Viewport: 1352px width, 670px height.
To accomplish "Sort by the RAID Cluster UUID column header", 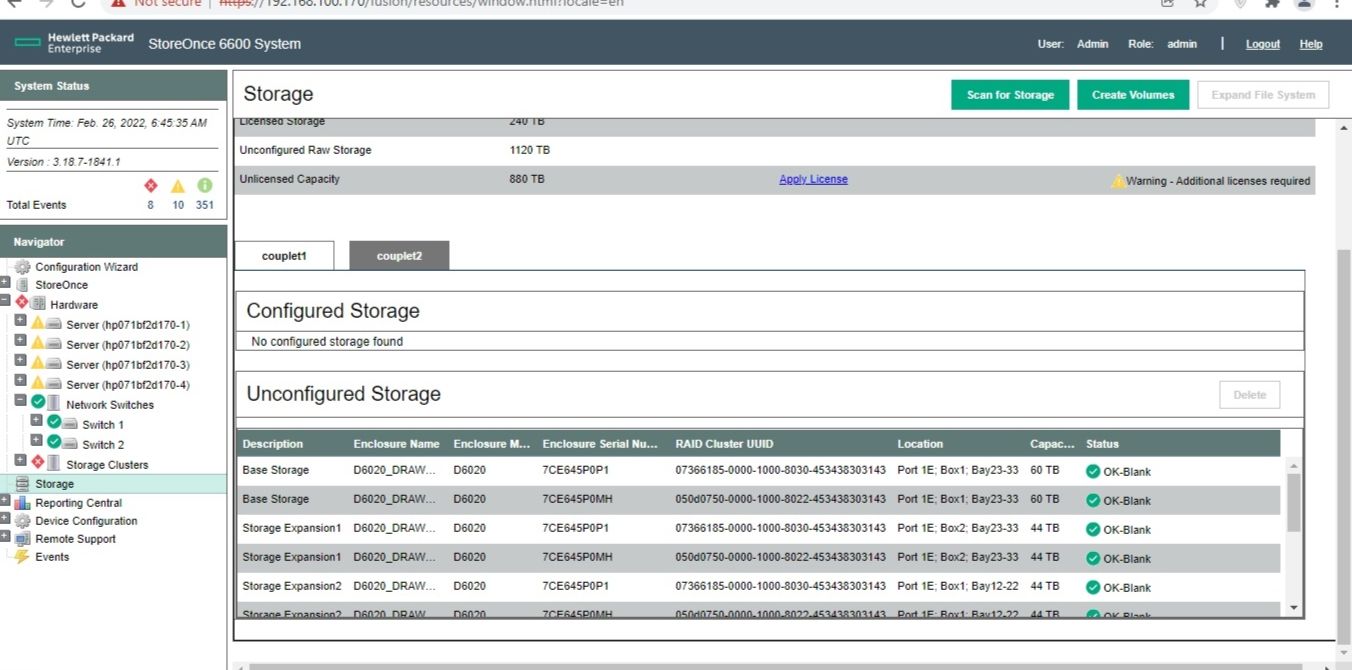I will pos(724,444).
